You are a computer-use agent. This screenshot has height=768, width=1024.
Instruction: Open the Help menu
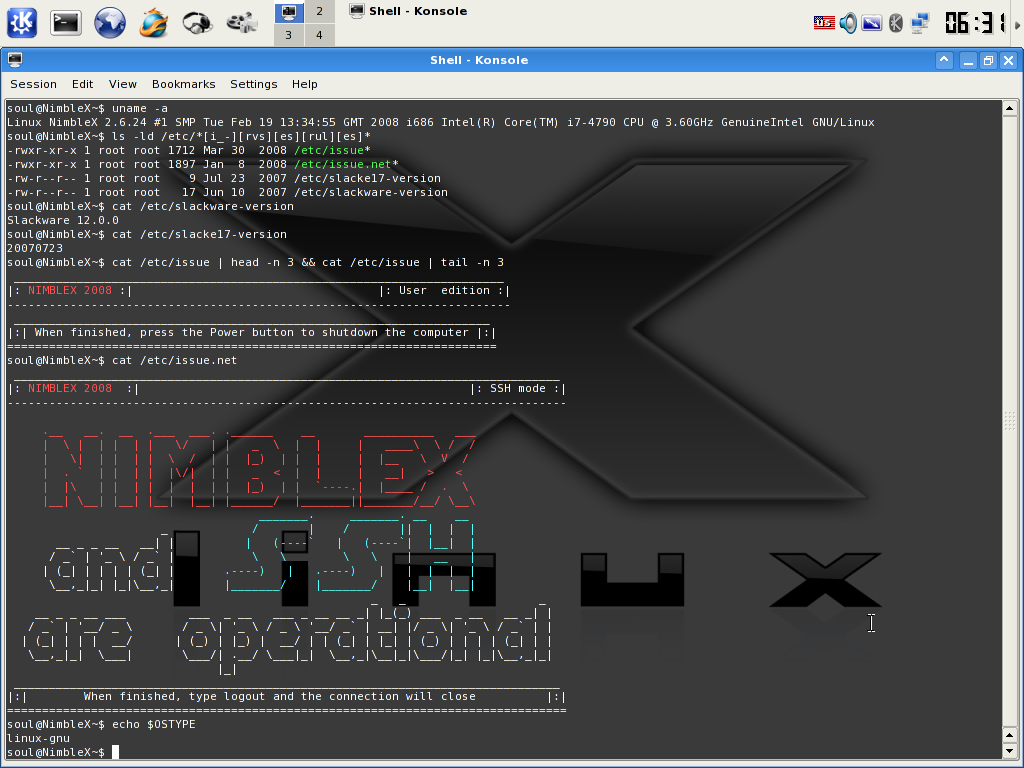click(x=304, y=84)
